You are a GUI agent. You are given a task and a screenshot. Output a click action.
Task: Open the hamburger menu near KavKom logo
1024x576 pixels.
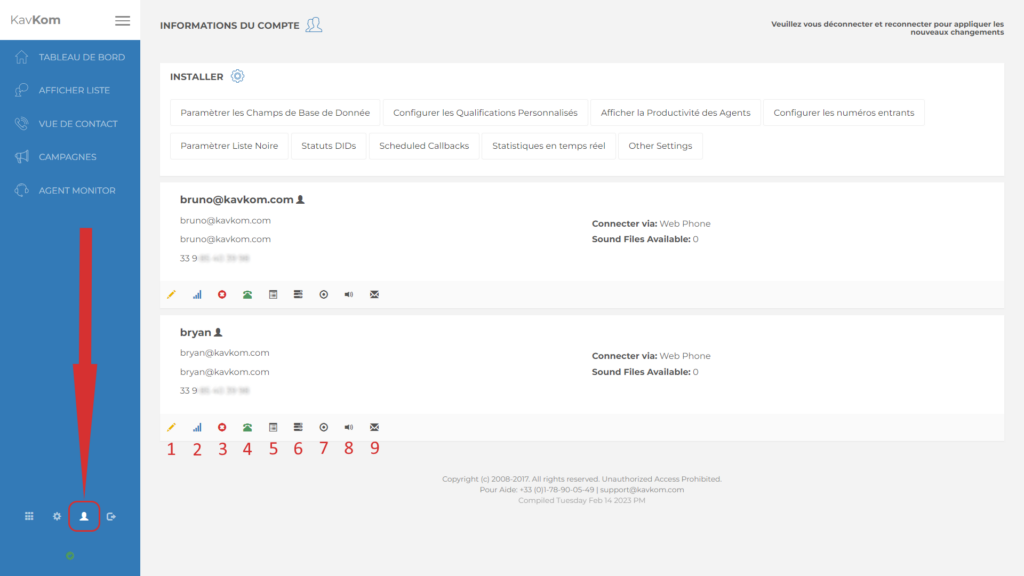tap(122, 19)
